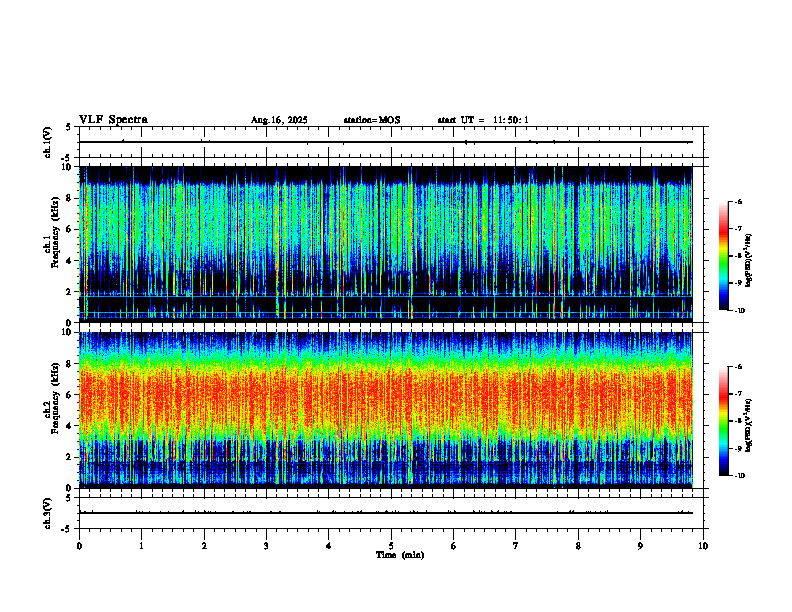Click the ch.1 spectrogram panel
This screenshot has height=612, width=792.
point(386,244)
